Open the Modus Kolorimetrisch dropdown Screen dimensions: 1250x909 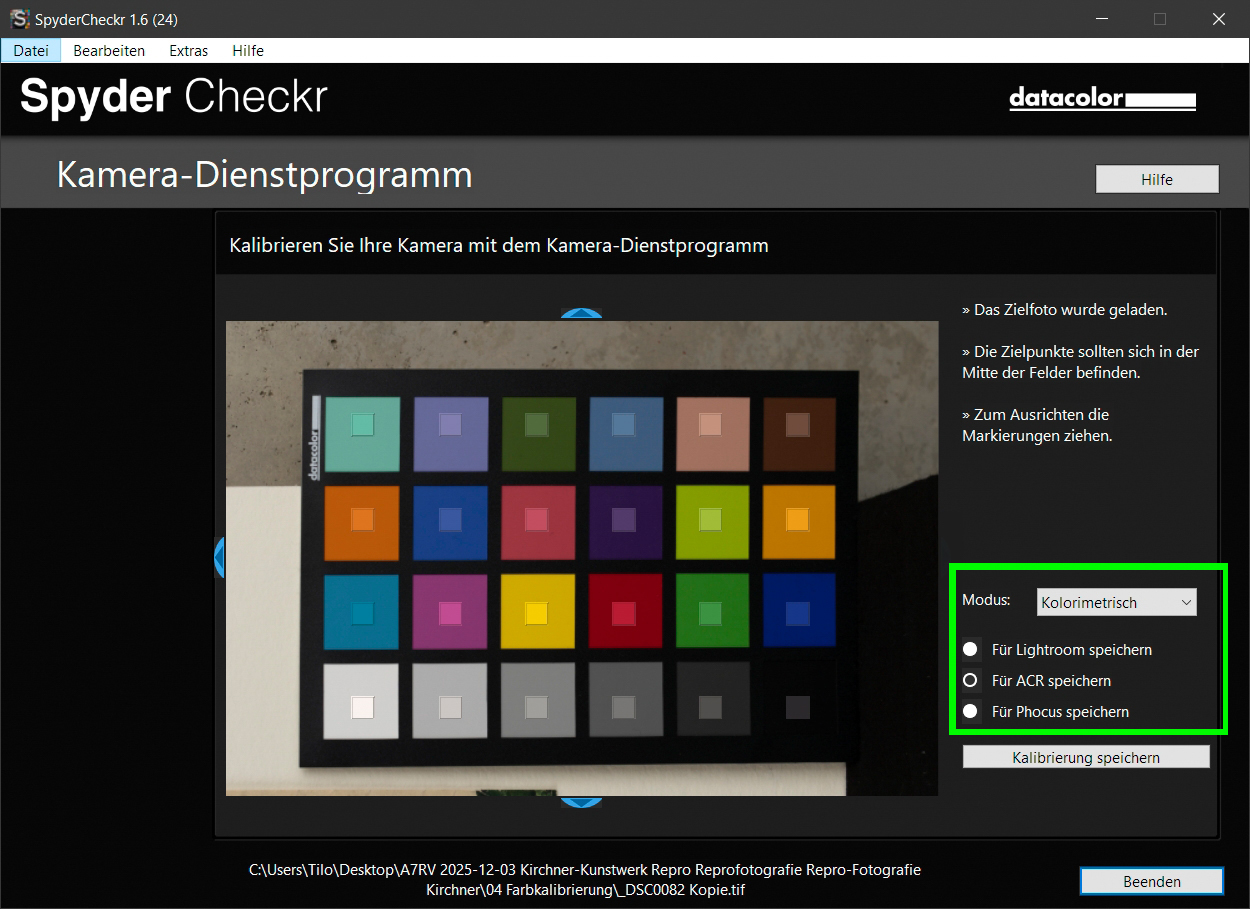point(1116,602)
